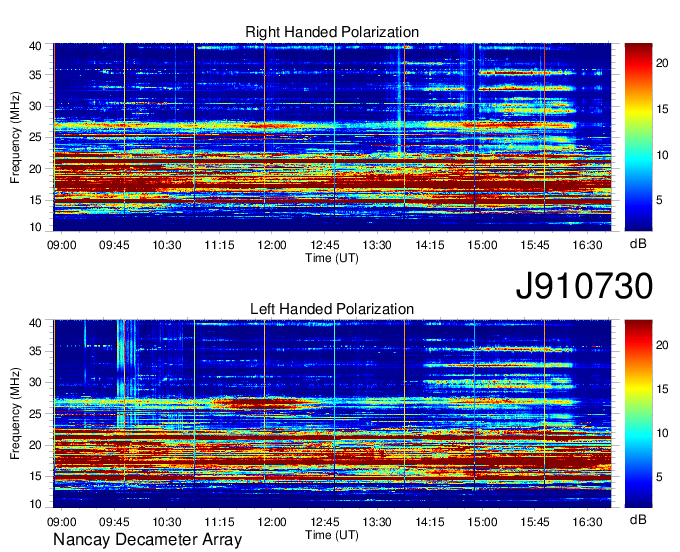Click the 15:45 tick on the lower time axis

click(x=535, y=522)
